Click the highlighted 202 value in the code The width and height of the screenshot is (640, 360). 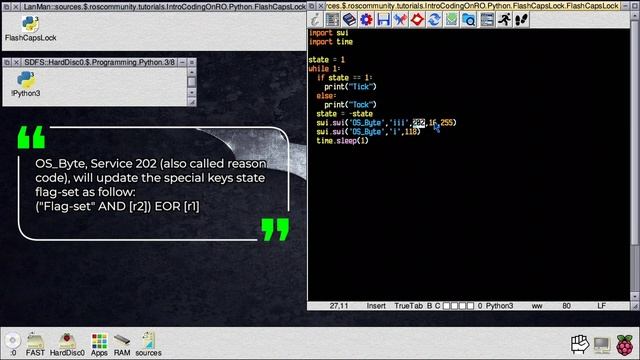(419, 122)
